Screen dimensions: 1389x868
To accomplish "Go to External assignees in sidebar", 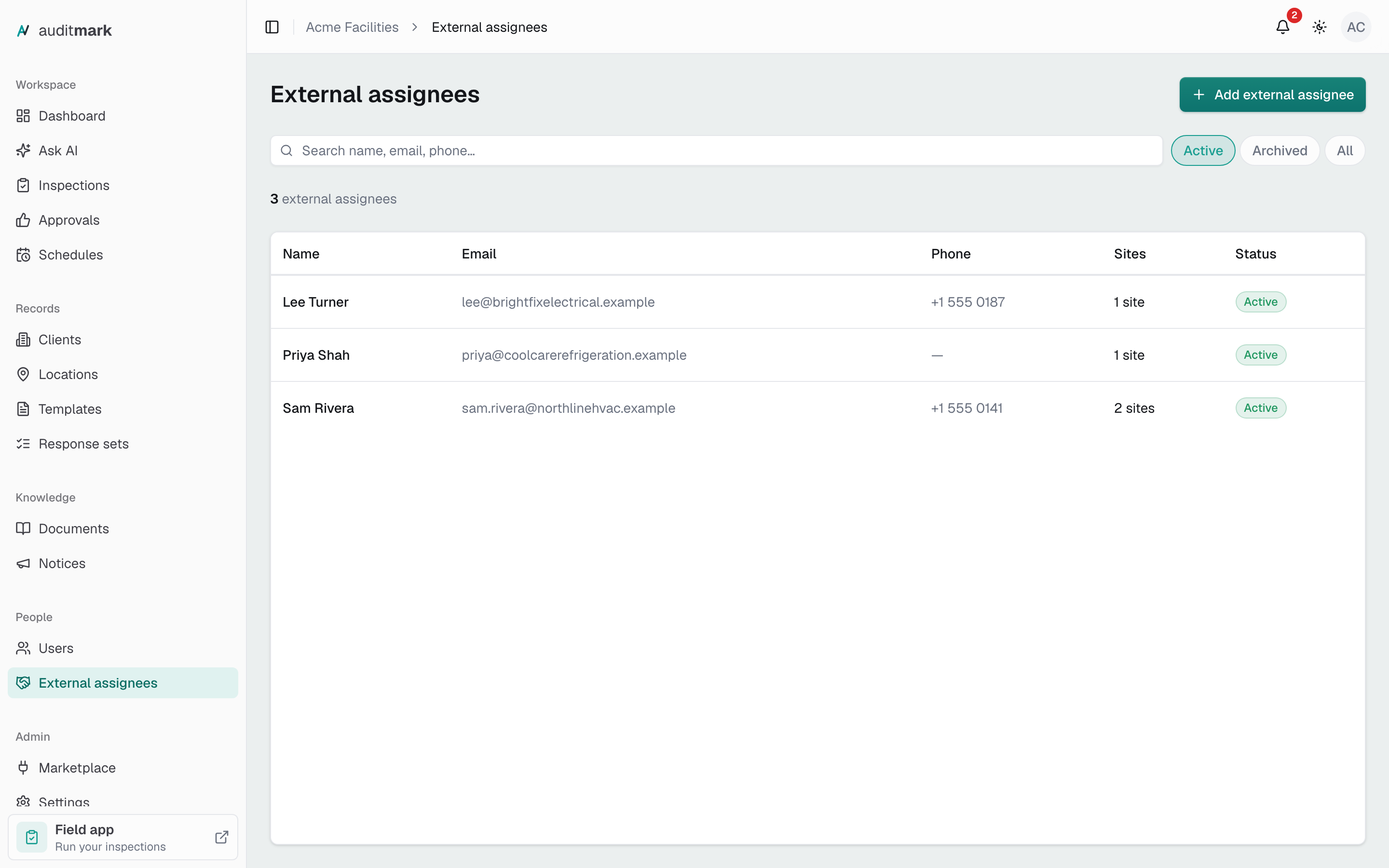I will tap(123, 683).
